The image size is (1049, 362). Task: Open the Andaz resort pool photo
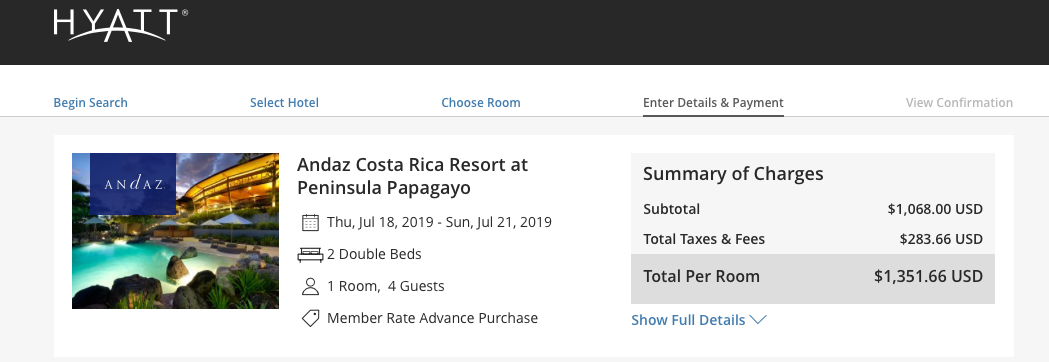[x=175, y=231]
